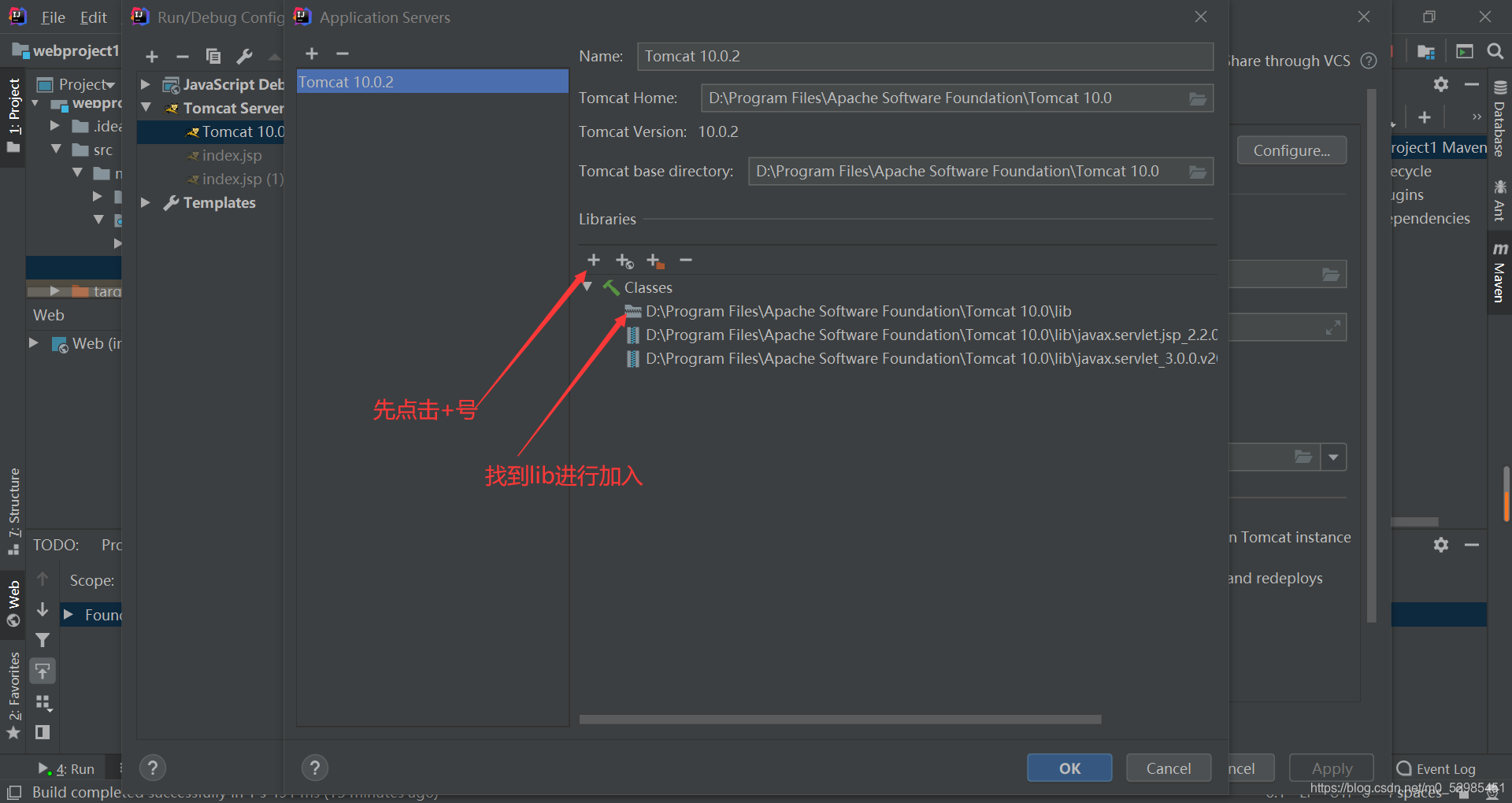Expand the Web facet node

point(34,343)
